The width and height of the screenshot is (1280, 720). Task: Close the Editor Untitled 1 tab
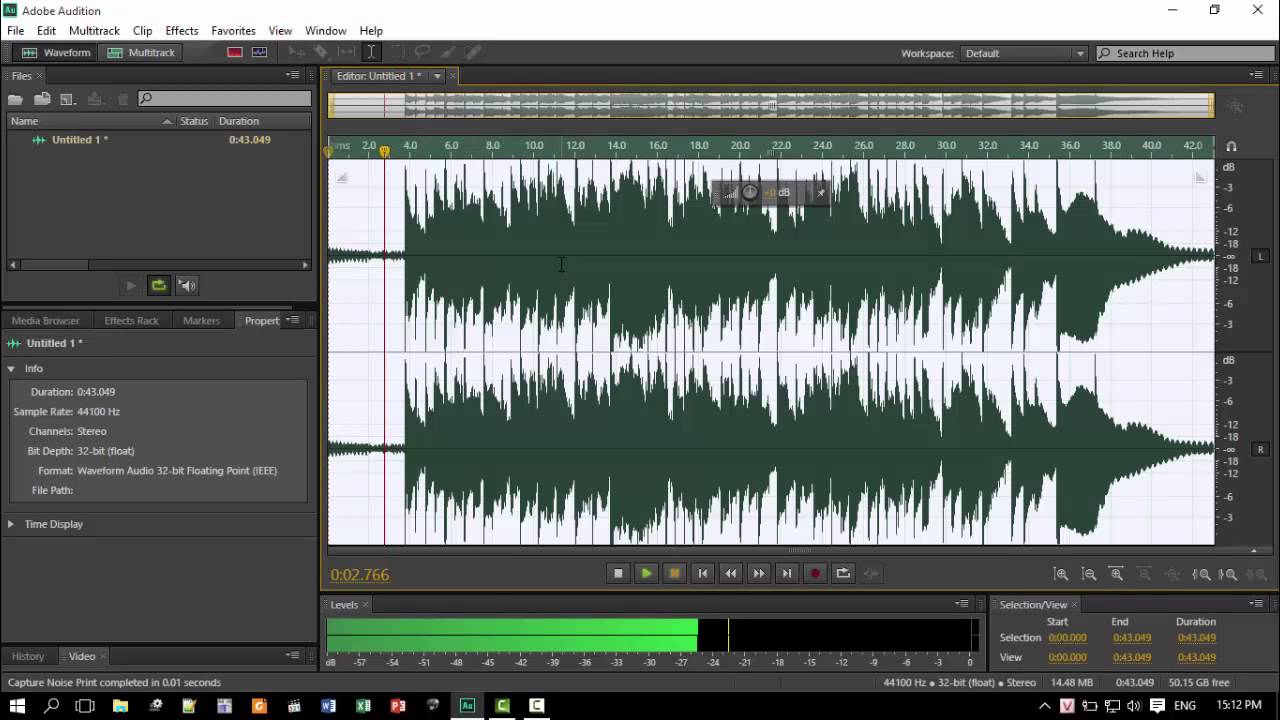[x=453, y=76]
